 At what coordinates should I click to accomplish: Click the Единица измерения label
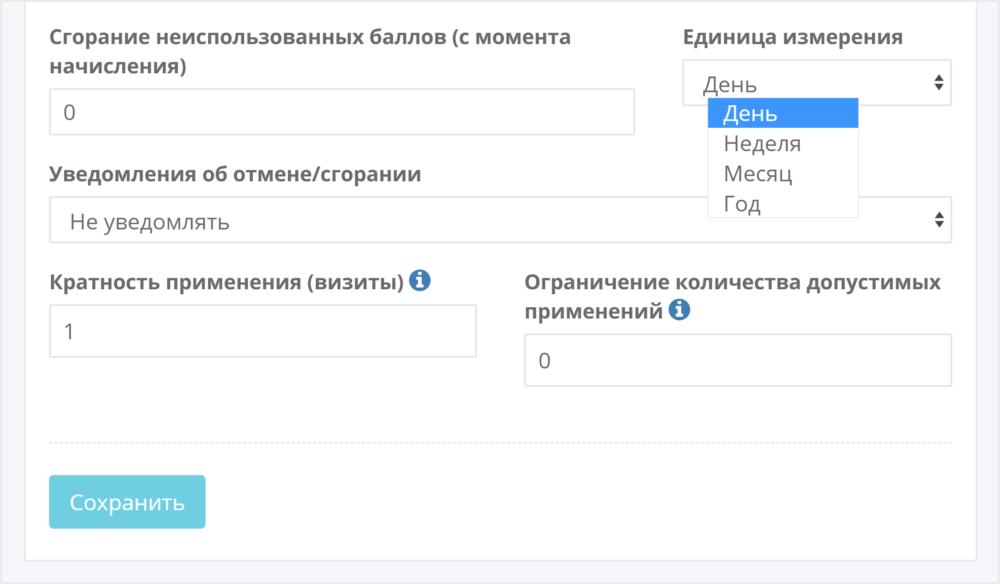pos(793,37)
